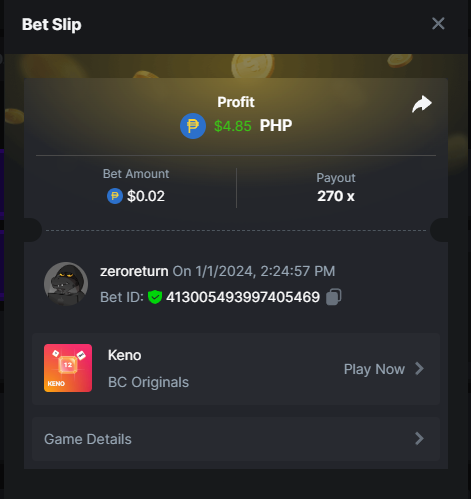The height and width of the screenshot is (499, 471).
Task: Open zeroreturn's avatar picture
Action: click(66, 284)
